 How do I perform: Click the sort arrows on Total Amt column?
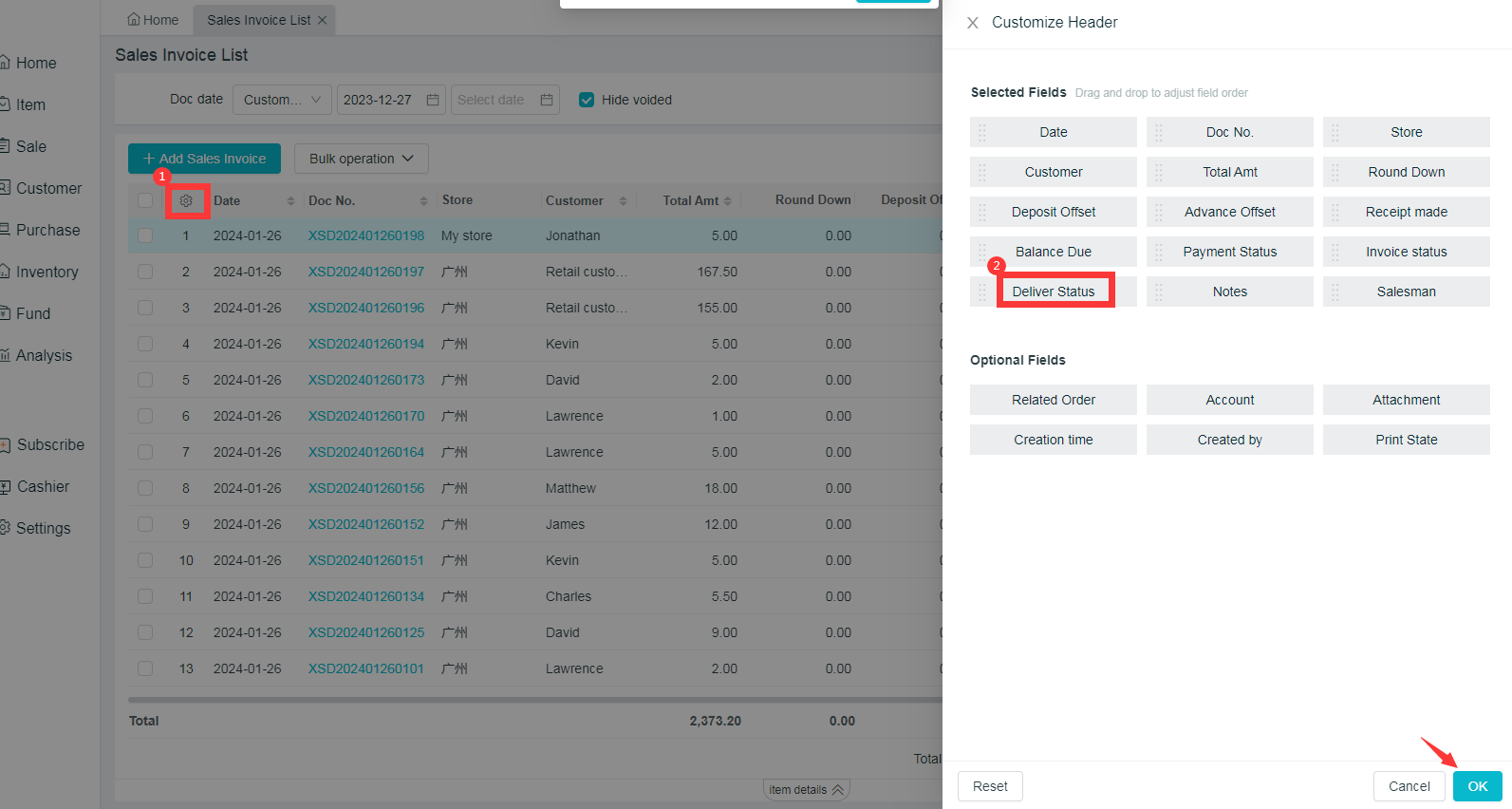coord(728,201)
